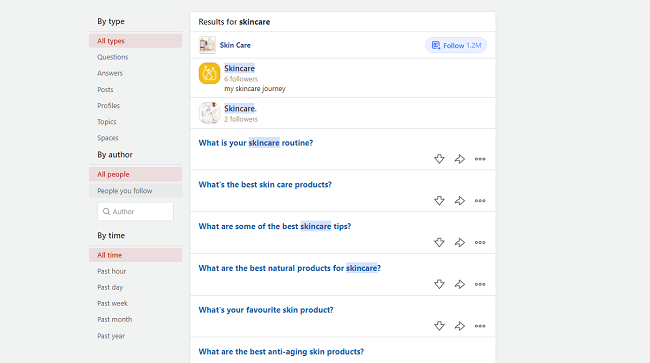
Task: Open 'What are some of the best skincare tips?'
Action: (x=275, y=226)
